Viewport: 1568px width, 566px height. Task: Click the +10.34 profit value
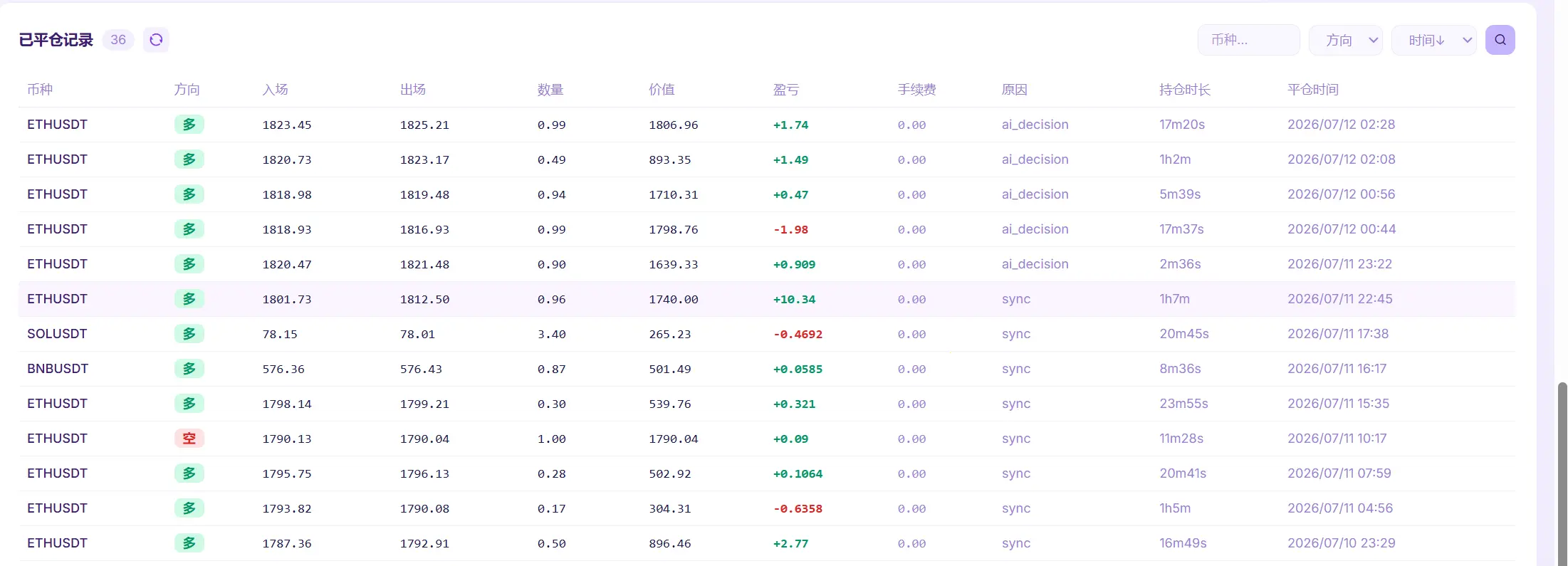(794, 299)
